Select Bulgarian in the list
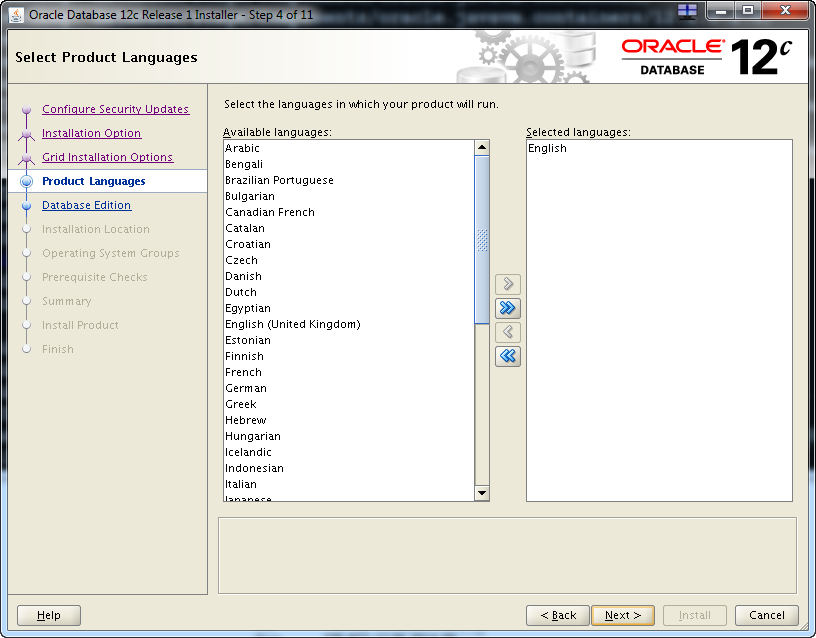The height and width of the screenshot is (638, 816). 349,196
